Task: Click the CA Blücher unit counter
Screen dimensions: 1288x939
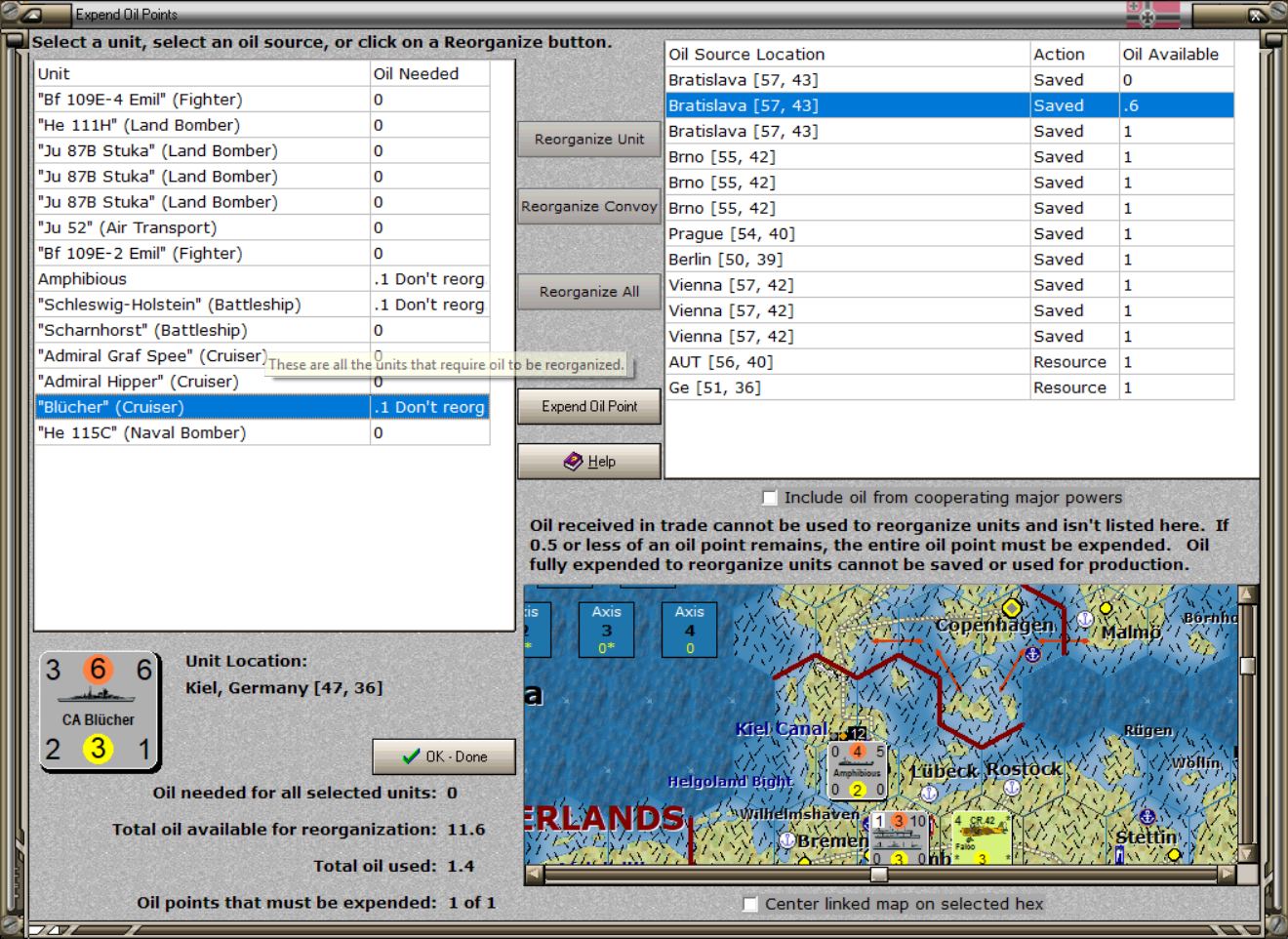Action: click(100, 711)
